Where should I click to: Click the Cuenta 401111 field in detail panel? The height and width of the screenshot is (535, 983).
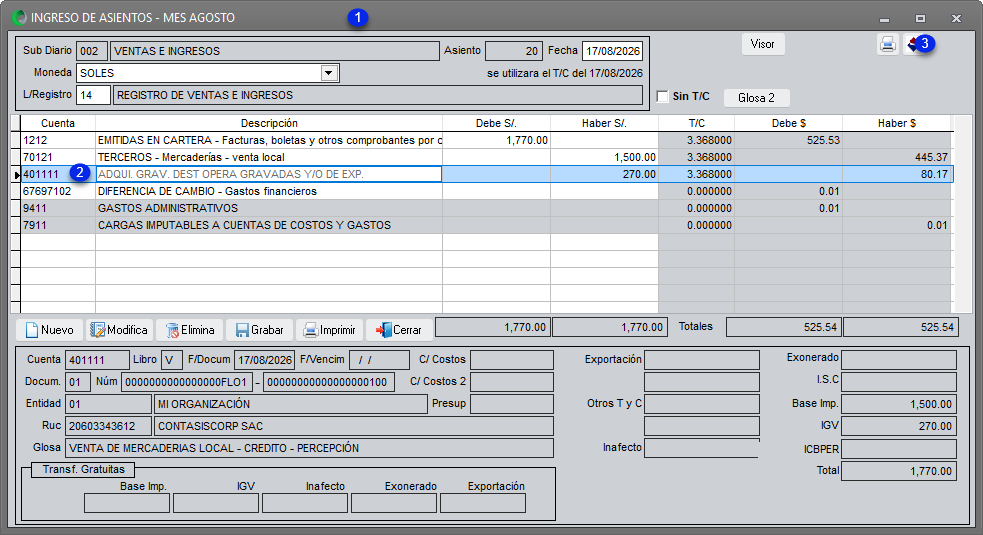click(97, 359)
